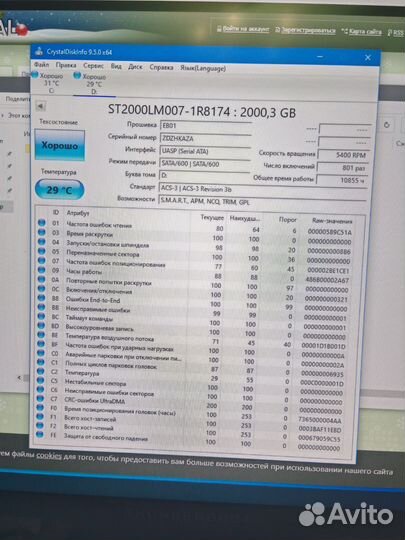Click status icon for Защита от свободного падения
The width and height of the screenshot is (405, 540).
coord(40,434)
